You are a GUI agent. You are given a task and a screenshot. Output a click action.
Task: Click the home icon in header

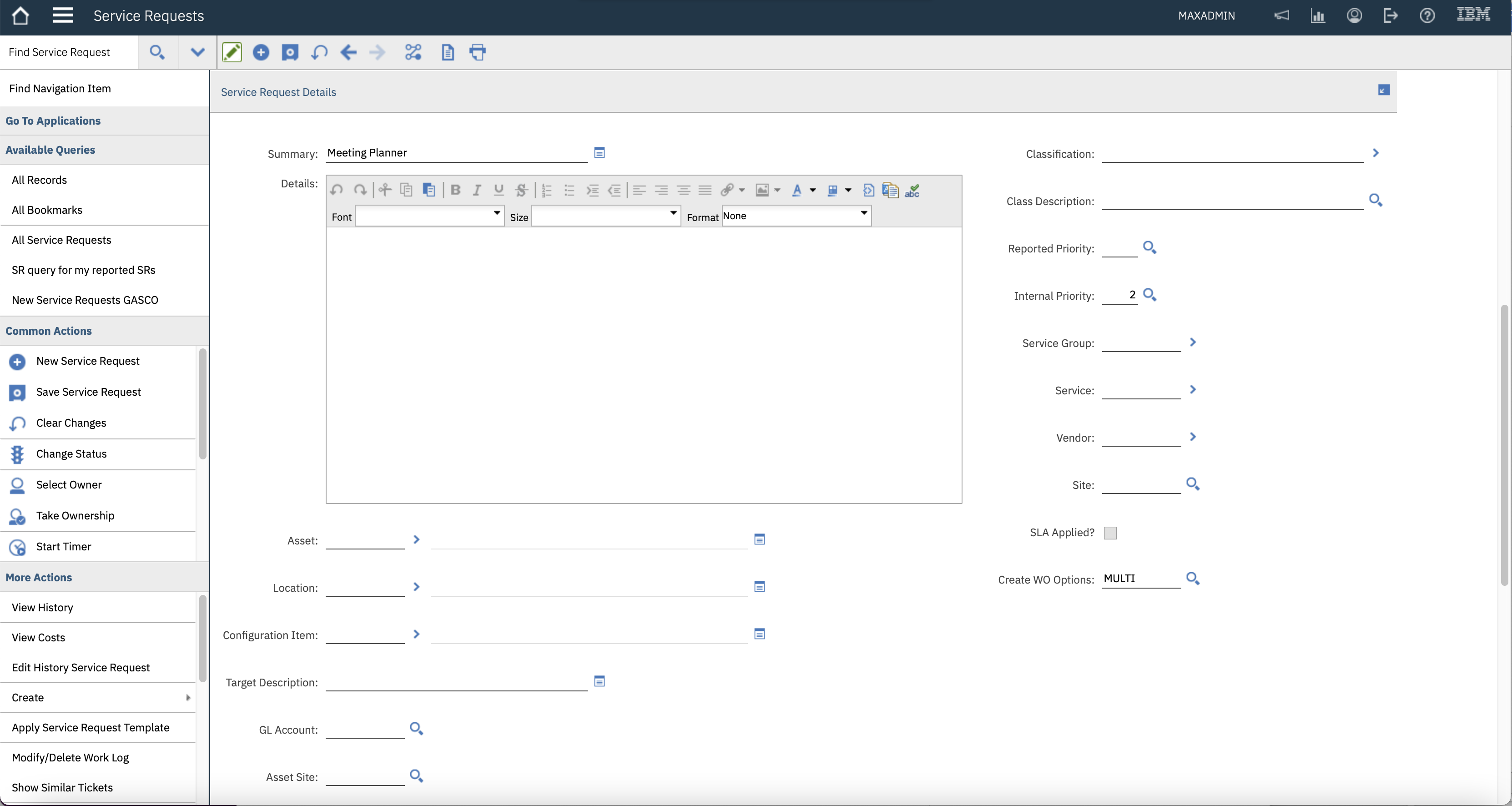(x=20, y=16)
